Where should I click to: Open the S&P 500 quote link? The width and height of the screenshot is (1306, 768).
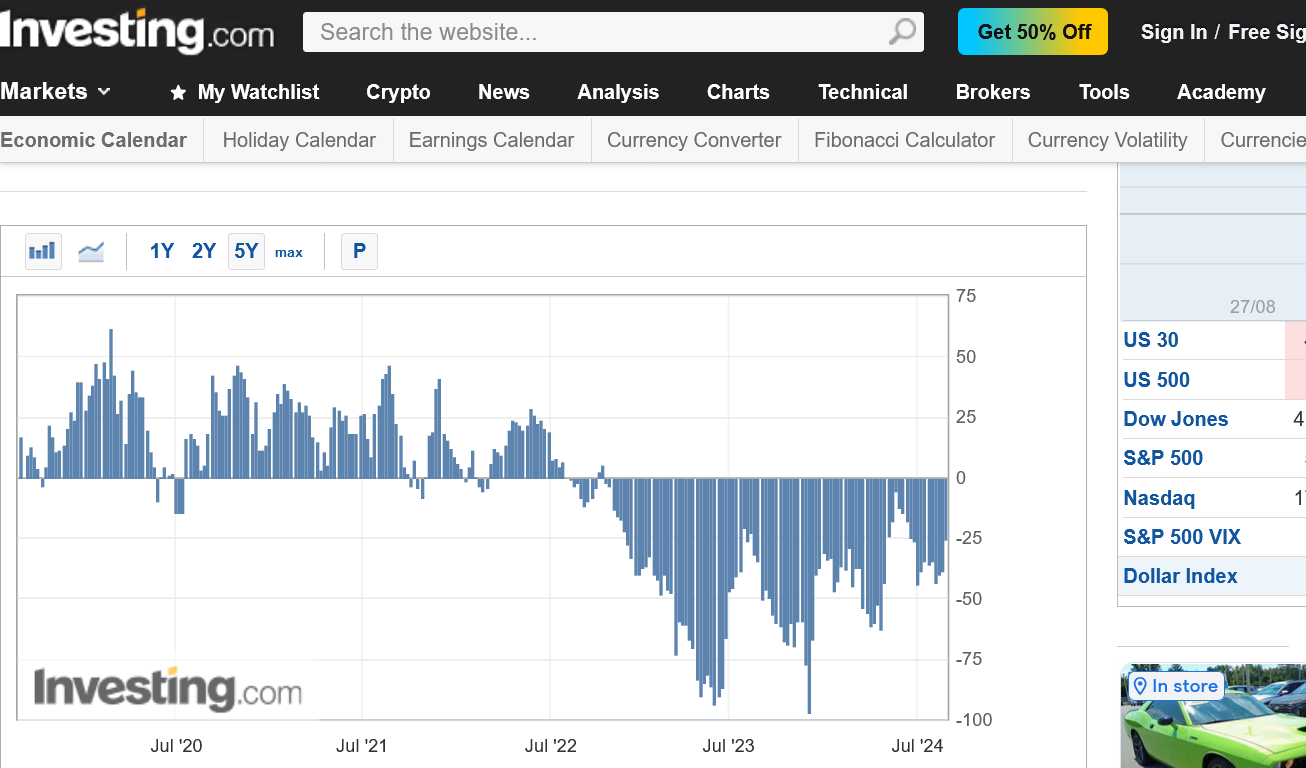1163,458
